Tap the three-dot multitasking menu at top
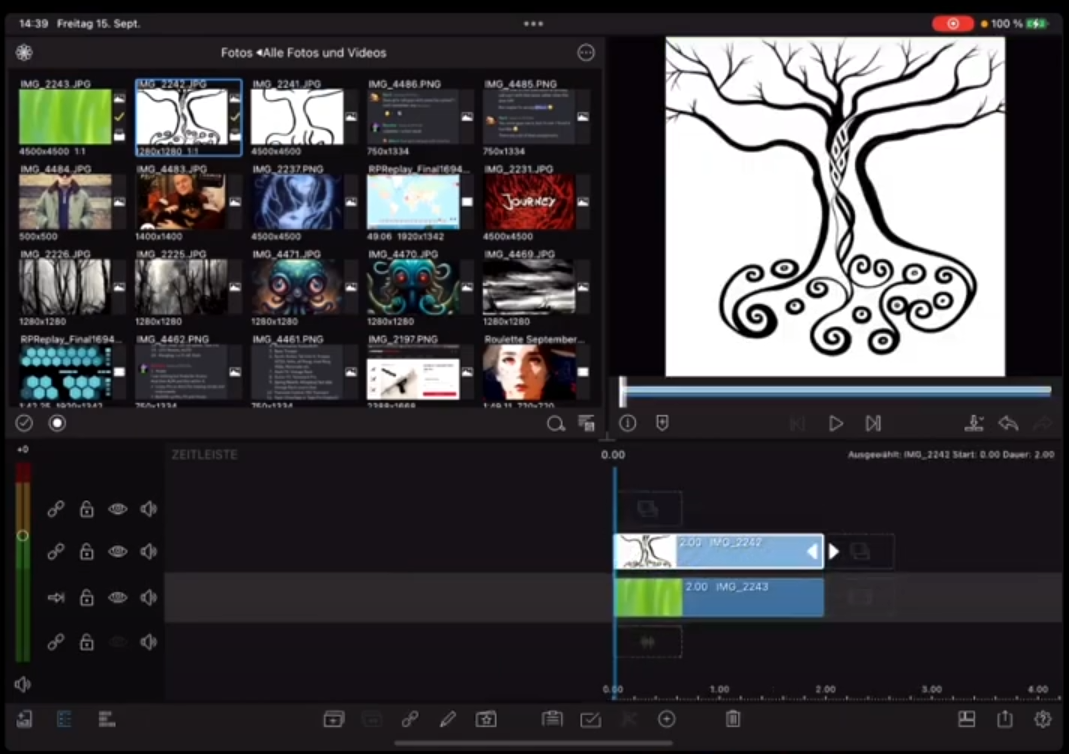Viewport: 1069px width, 754px height. point(533,23)
